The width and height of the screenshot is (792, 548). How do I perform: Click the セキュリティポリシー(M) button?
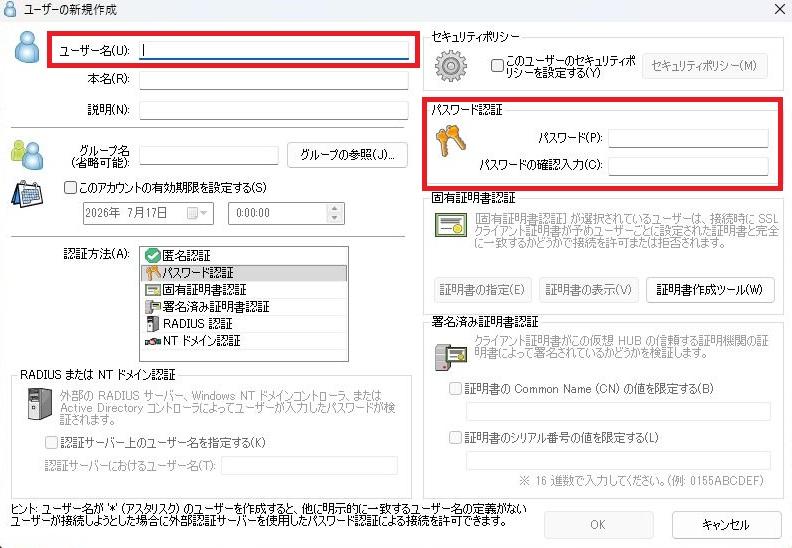tap(705, 66)
